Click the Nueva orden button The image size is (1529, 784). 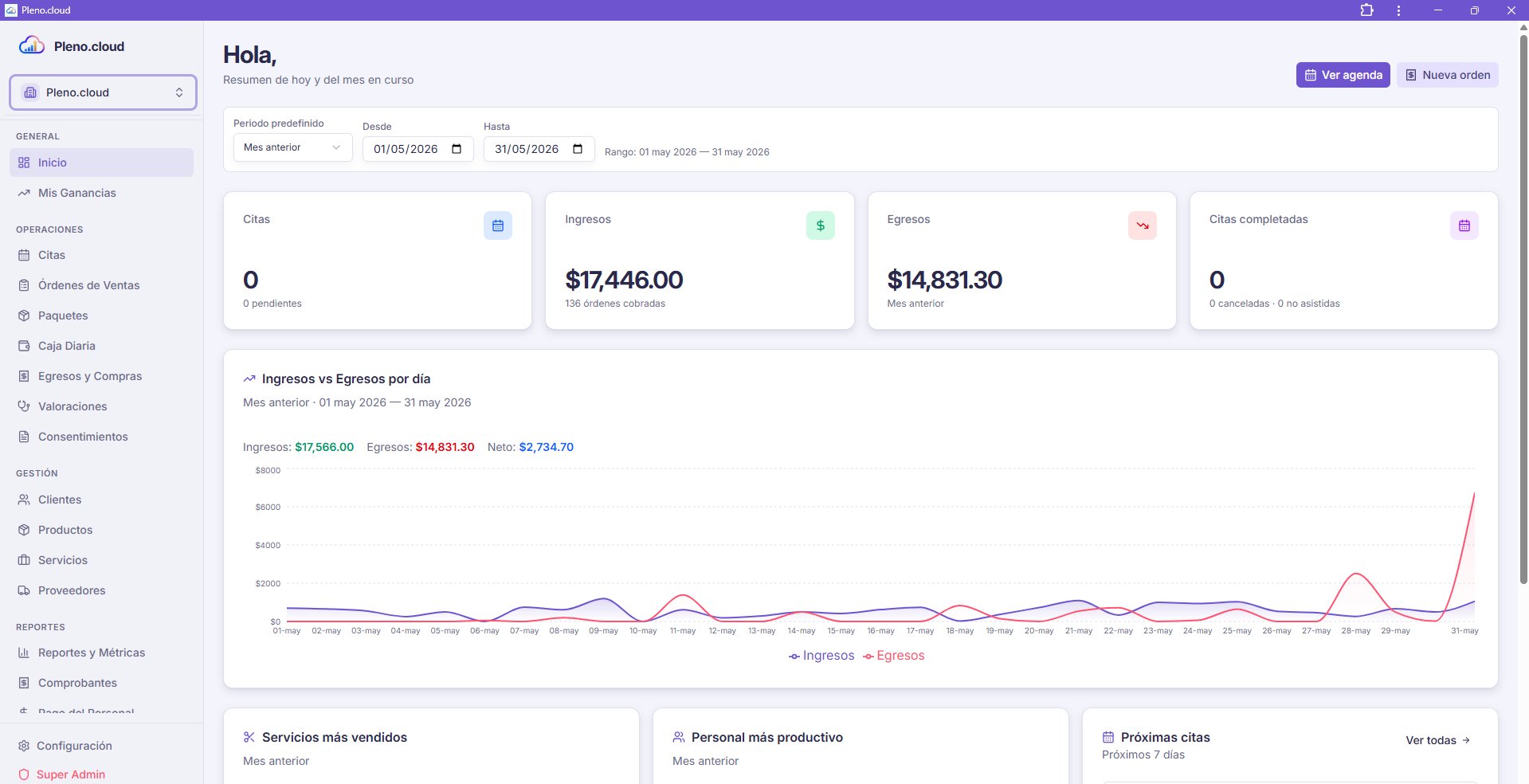[1447, 75]
